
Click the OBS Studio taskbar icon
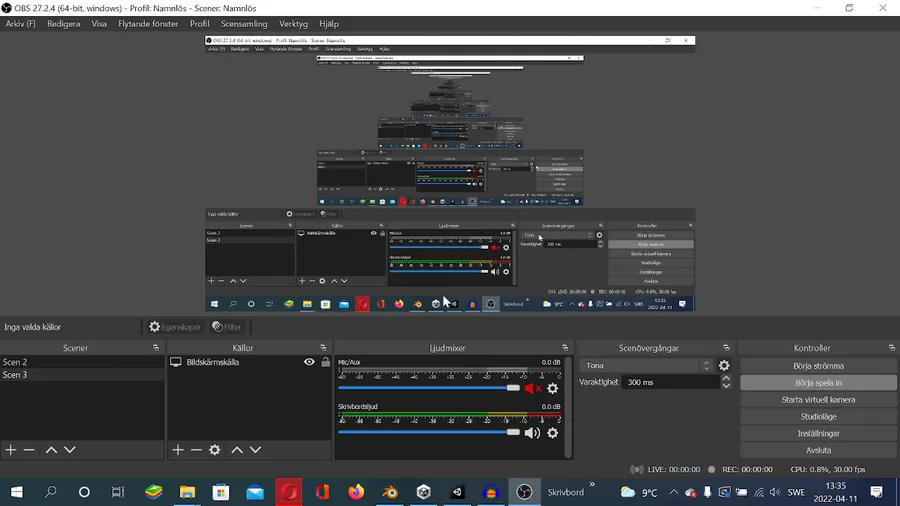pos(524,492)
